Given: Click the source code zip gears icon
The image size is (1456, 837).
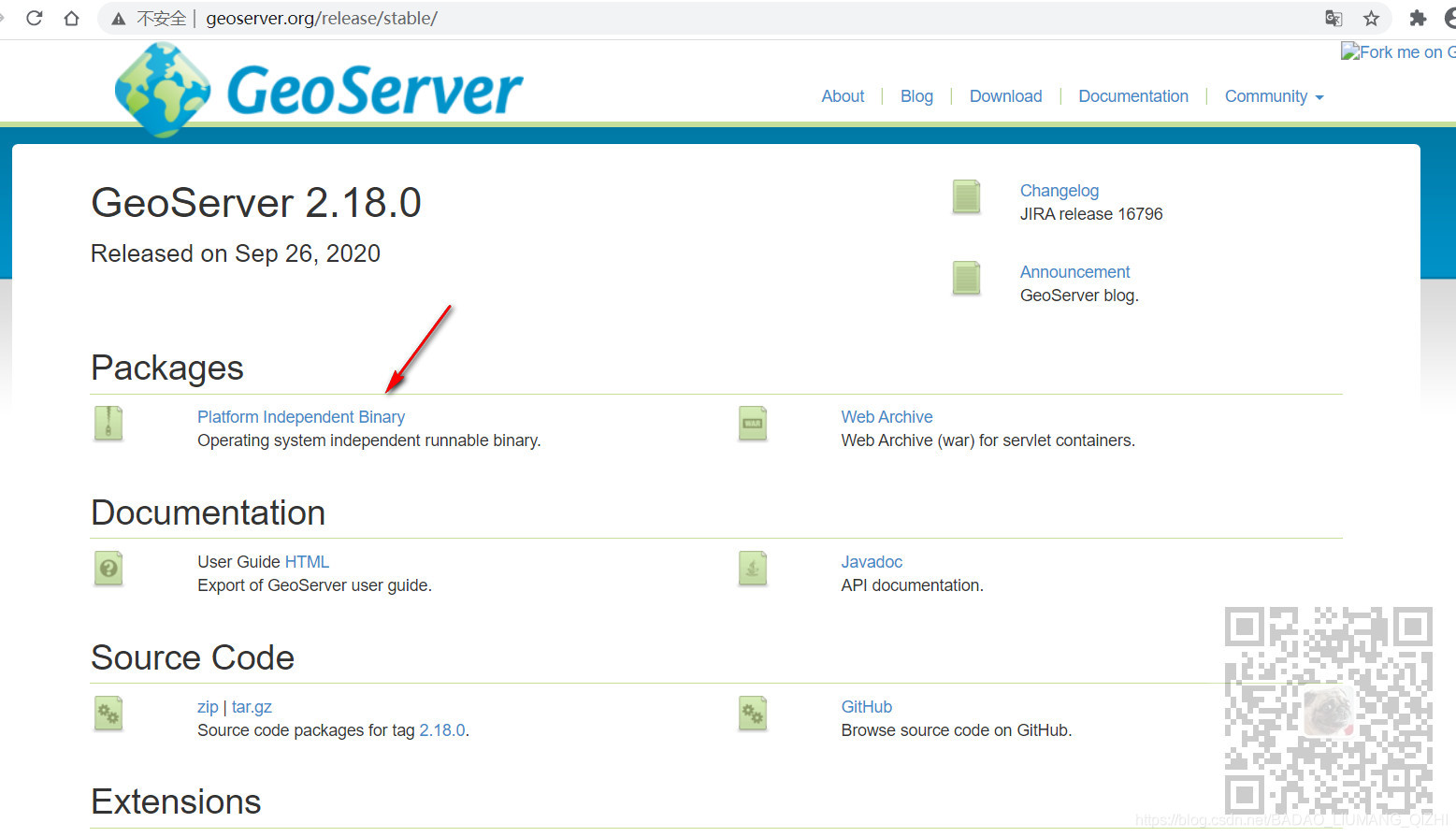Looking at the screenshot, I should [108, 714].
